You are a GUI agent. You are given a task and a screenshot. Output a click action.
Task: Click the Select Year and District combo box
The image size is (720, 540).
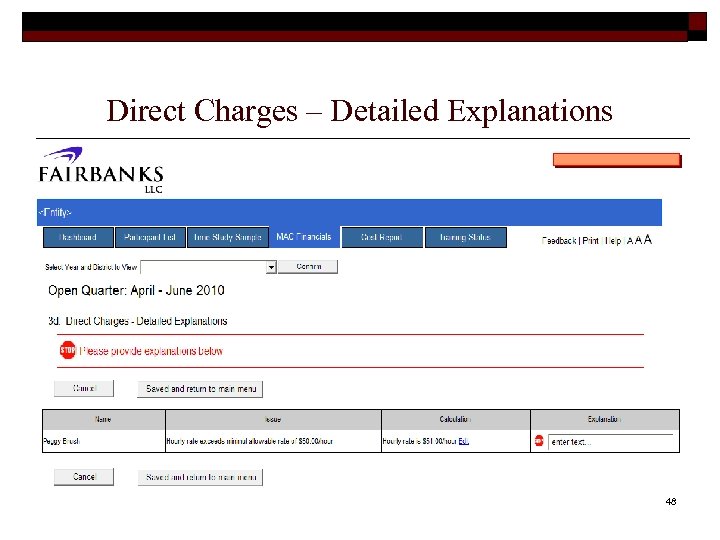208,267
